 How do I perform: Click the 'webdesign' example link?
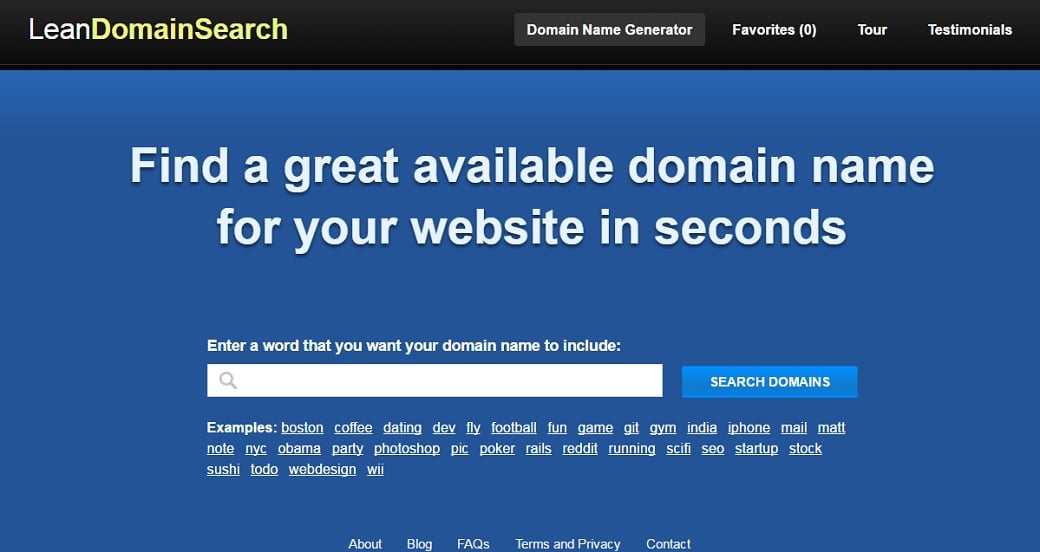coord(322,469)
